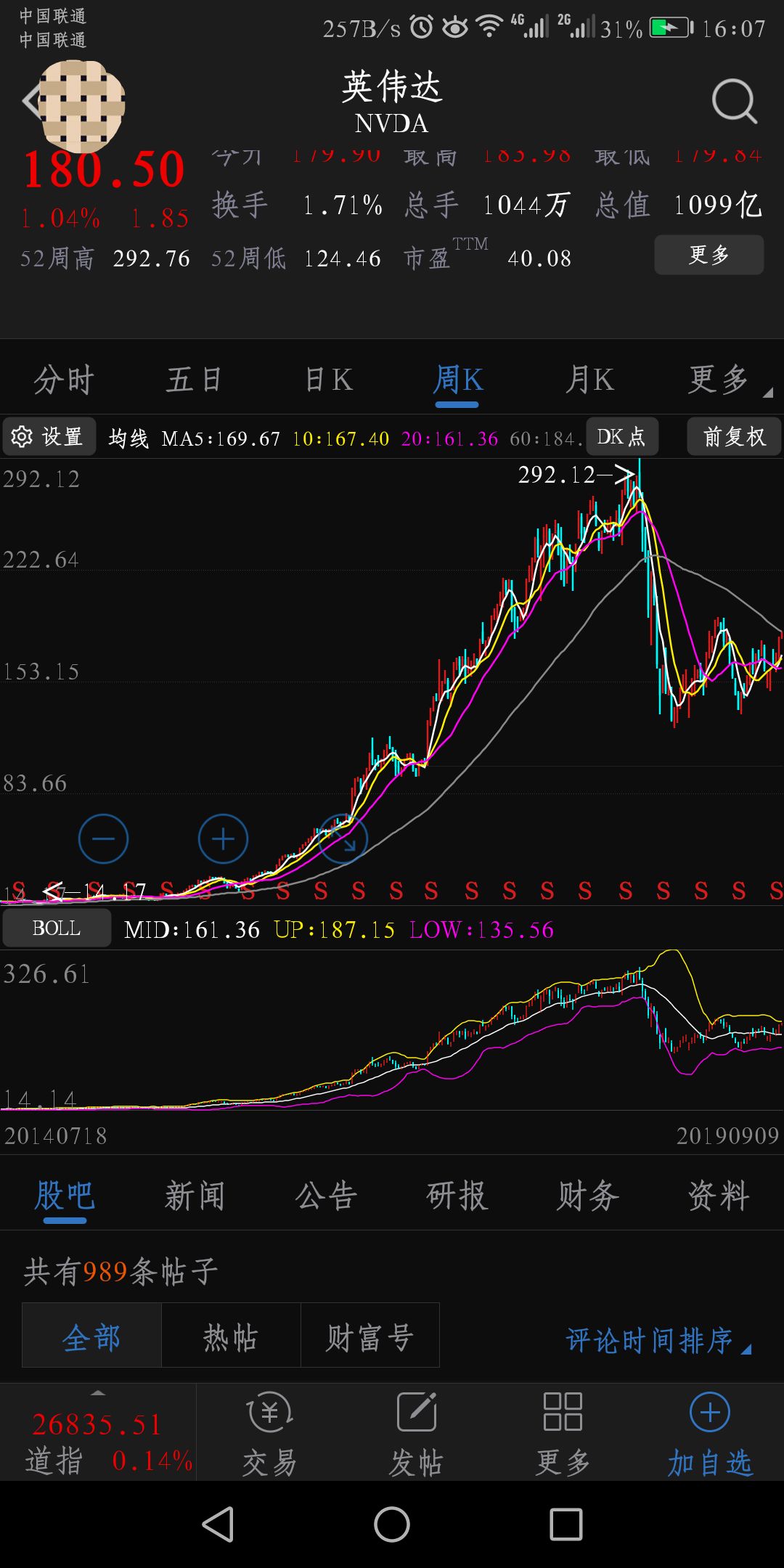The height and width of the screenshot is (1568, 784).
Task: Tap the 英伟达 NVDA title
Action: [392, 102]
